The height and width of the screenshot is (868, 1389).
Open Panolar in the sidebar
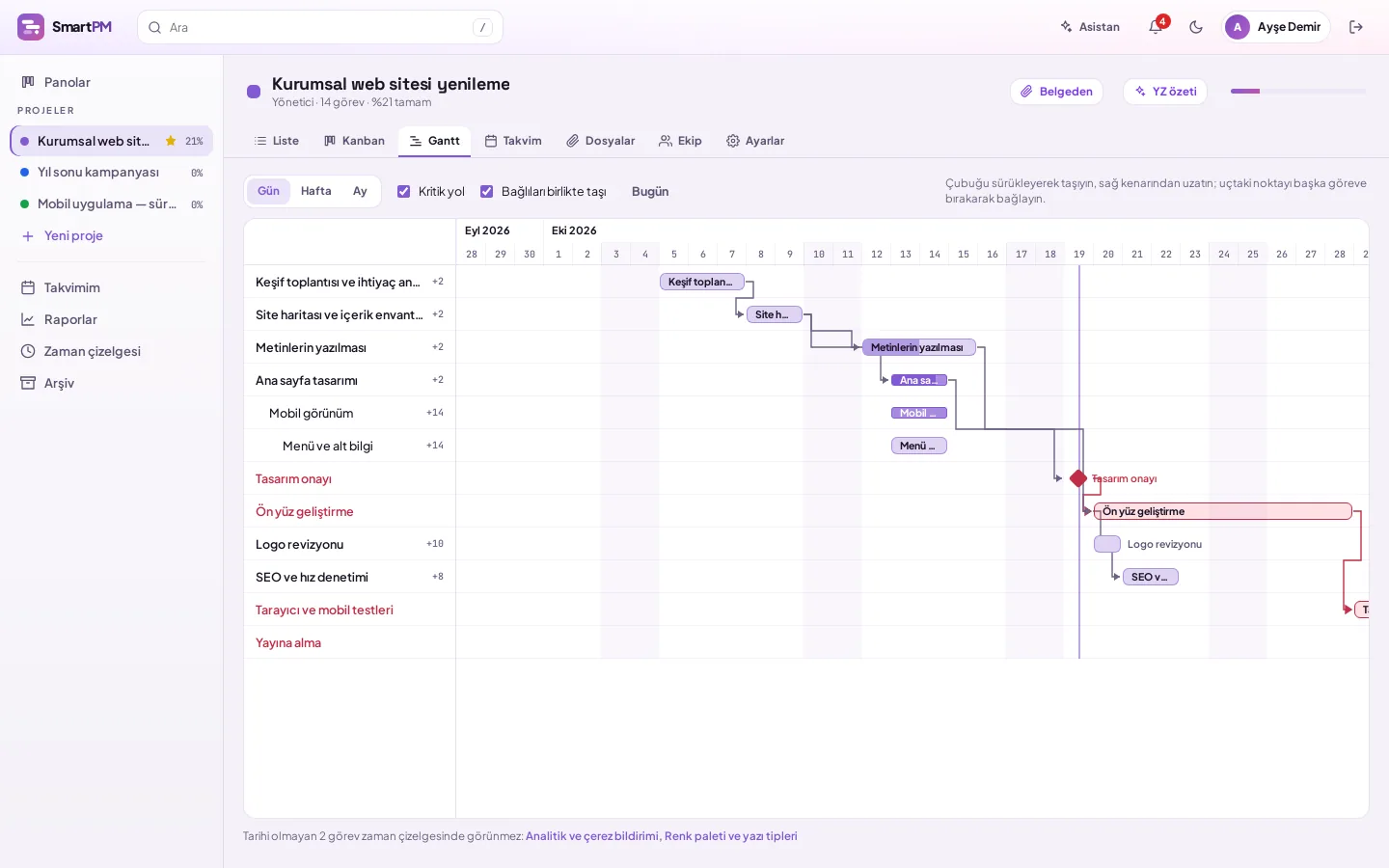(112, 82)
